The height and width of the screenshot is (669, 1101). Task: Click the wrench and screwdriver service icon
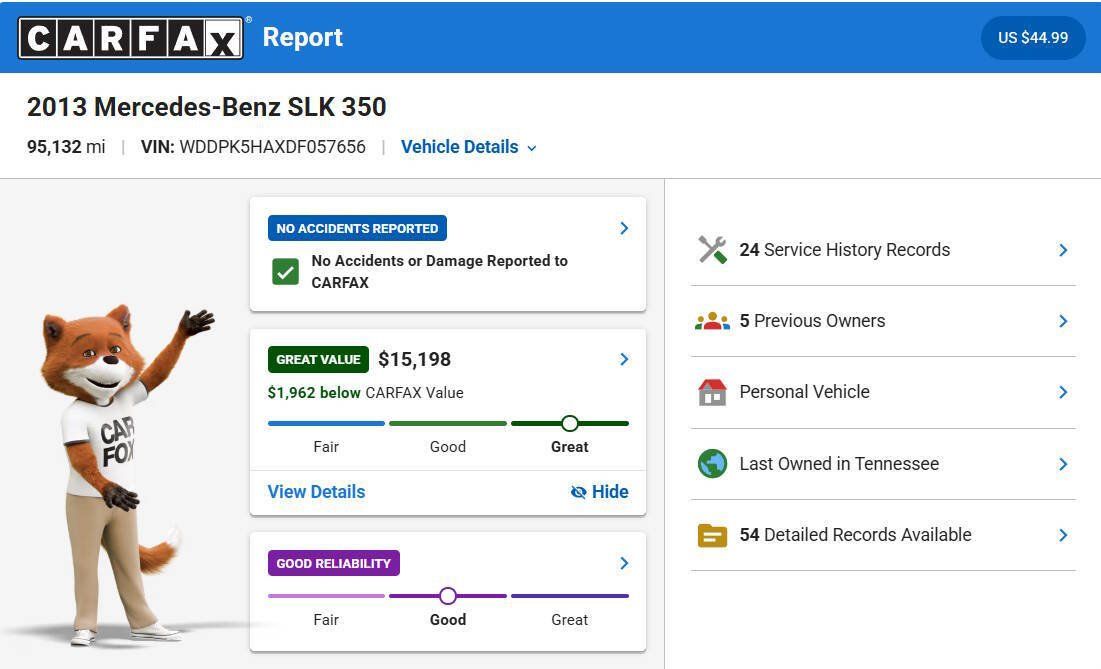coord(712,250)
